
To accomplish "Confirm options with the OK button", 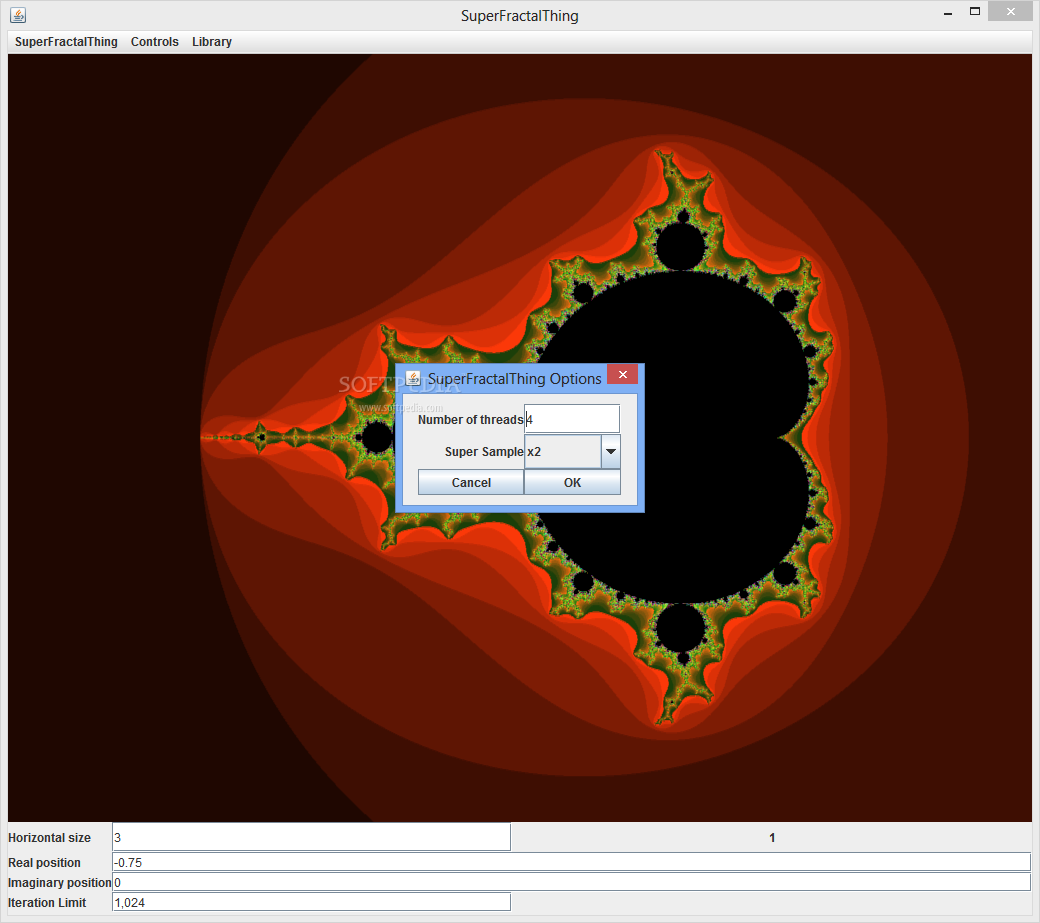I will pyautogui.click(x=572, y=482).
